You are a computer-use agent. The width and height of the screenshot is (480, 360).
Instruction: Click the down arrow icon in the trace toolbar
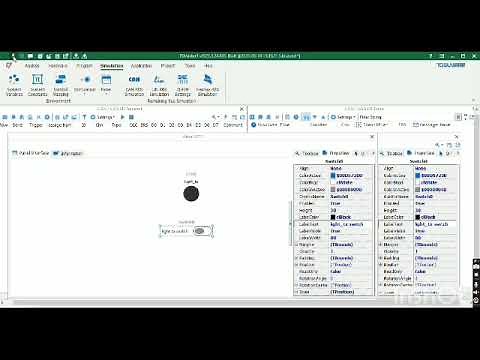point(314,117)
